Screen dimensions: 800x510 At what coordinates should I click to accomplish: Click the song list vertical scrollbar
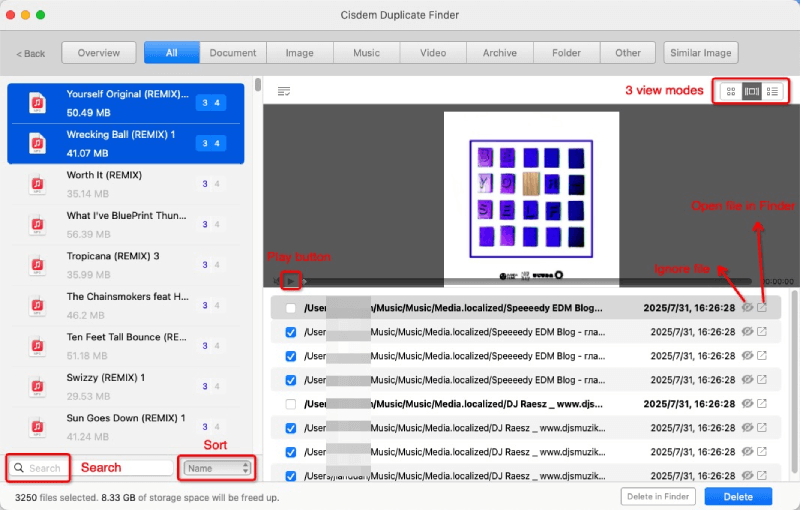click(258, 85)
